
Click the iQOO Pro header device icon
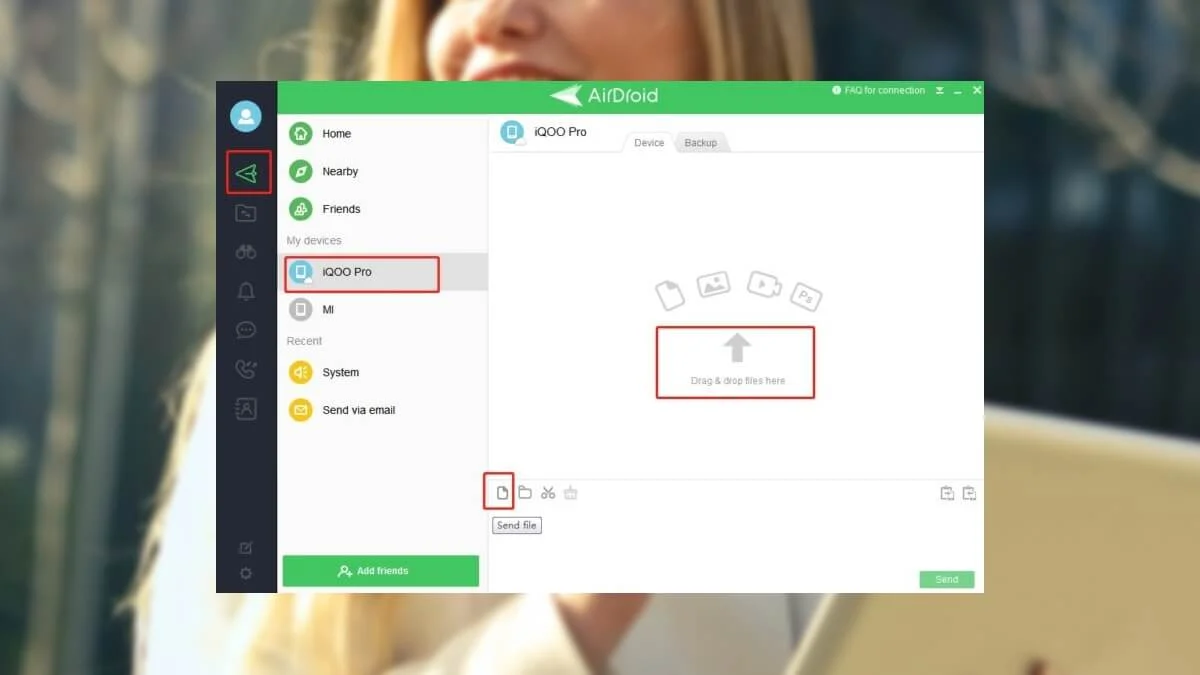512,132
